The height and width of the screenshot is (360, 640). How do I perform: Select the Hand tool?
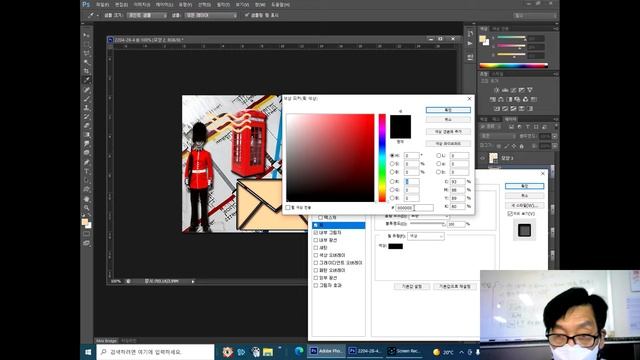87,199
